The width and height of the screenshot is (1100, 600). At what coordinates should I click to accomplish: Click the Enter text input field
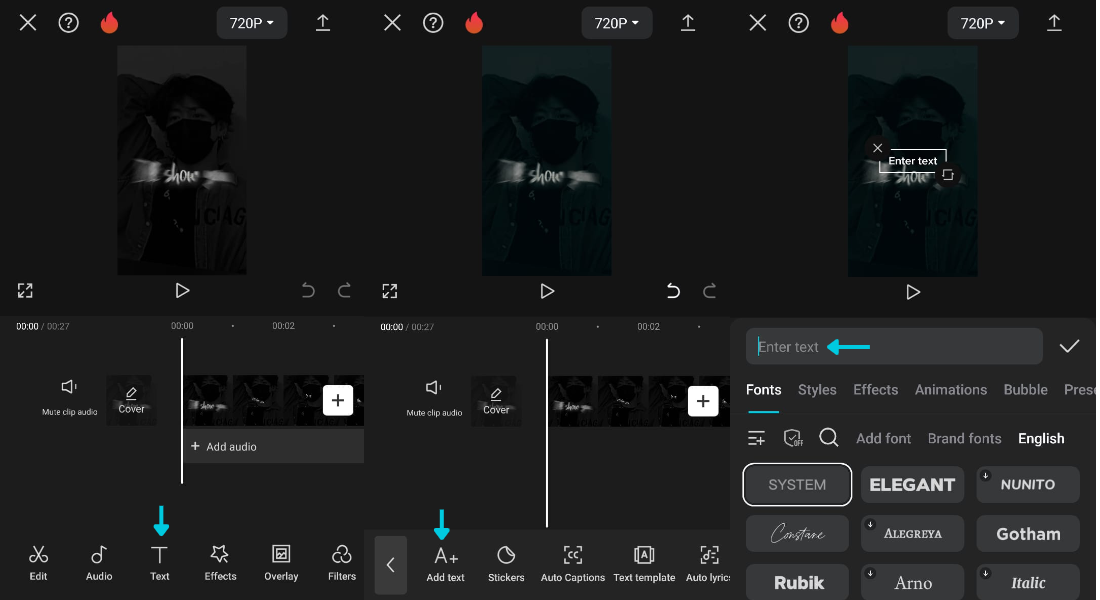pyautogui.click(x=894, y=347)
